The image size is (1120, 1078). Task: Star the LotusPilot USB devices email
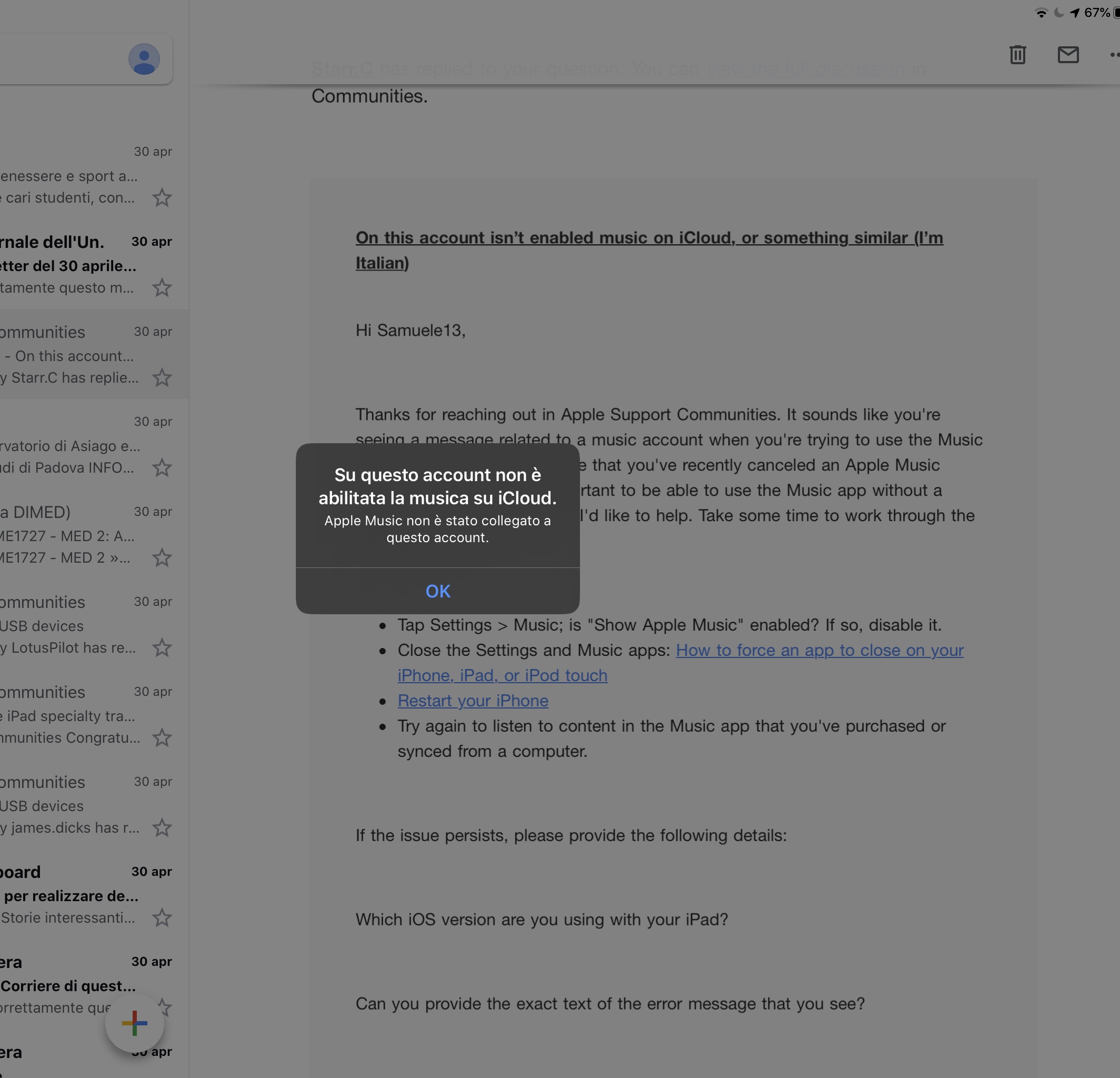coord(162,647)
